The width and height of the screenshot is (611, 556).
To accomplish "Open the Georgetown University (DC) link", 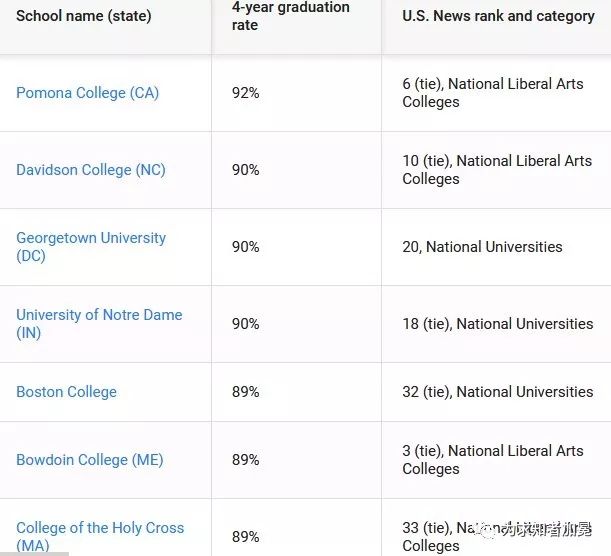I will tap(91, 247).
